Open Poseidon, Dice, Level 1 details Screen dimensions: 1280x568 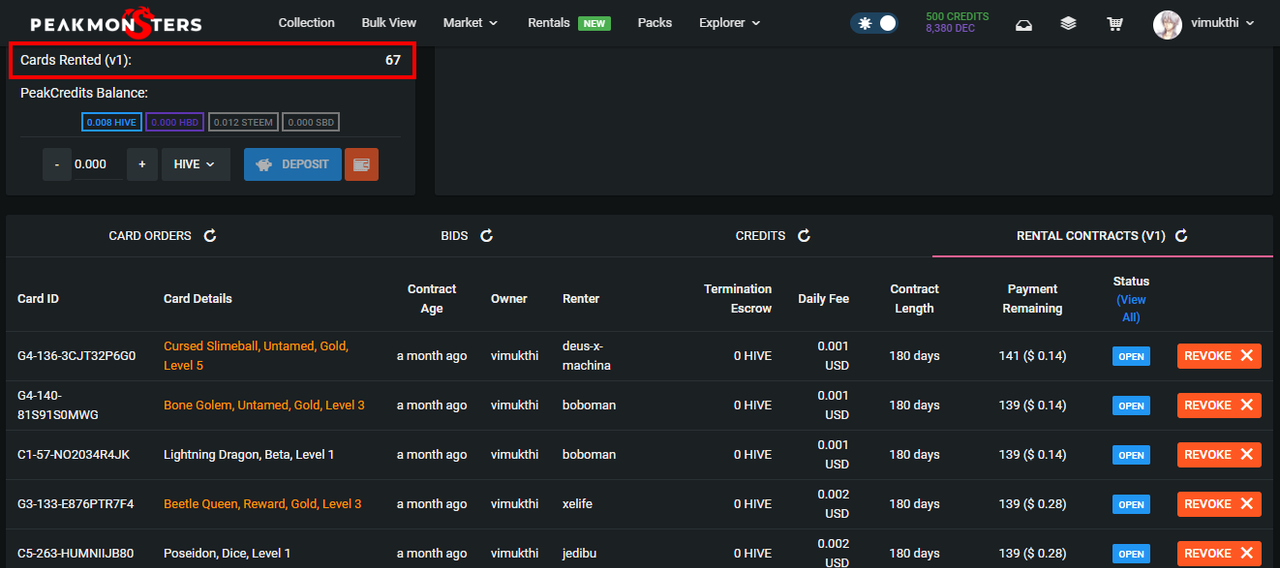click(x=227, y=553)
